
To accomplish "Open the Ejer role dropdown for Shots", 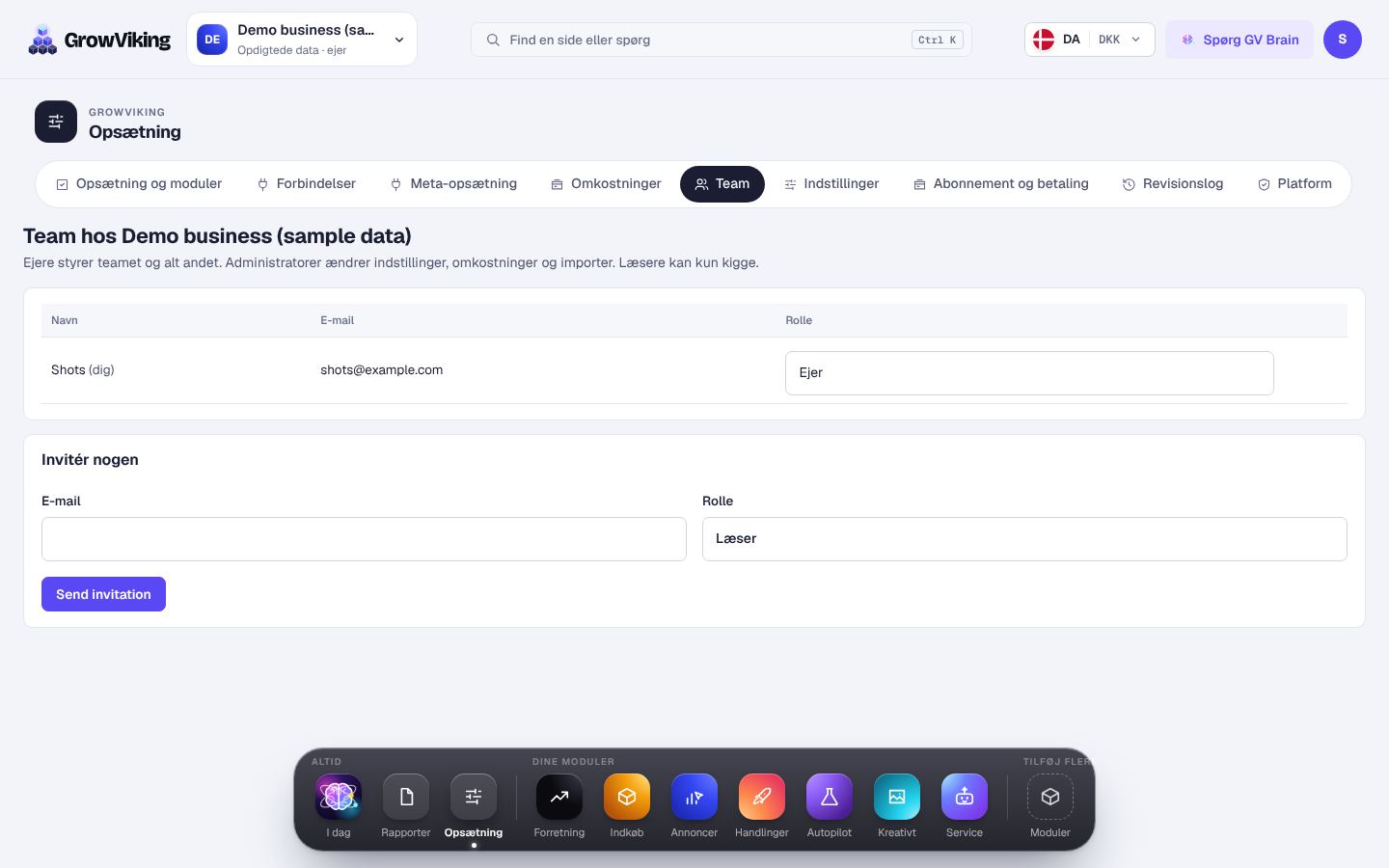I will (1029, 373).
